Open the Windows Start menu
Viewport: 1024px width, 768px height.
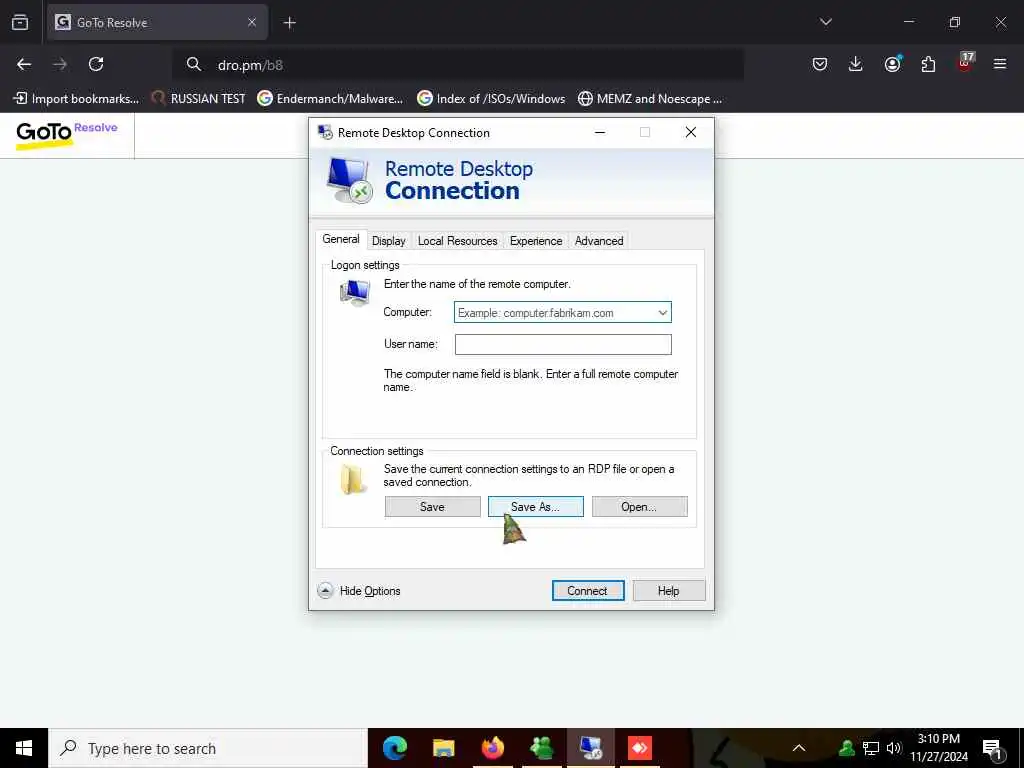pyautogui.click(x=24, y=748)
